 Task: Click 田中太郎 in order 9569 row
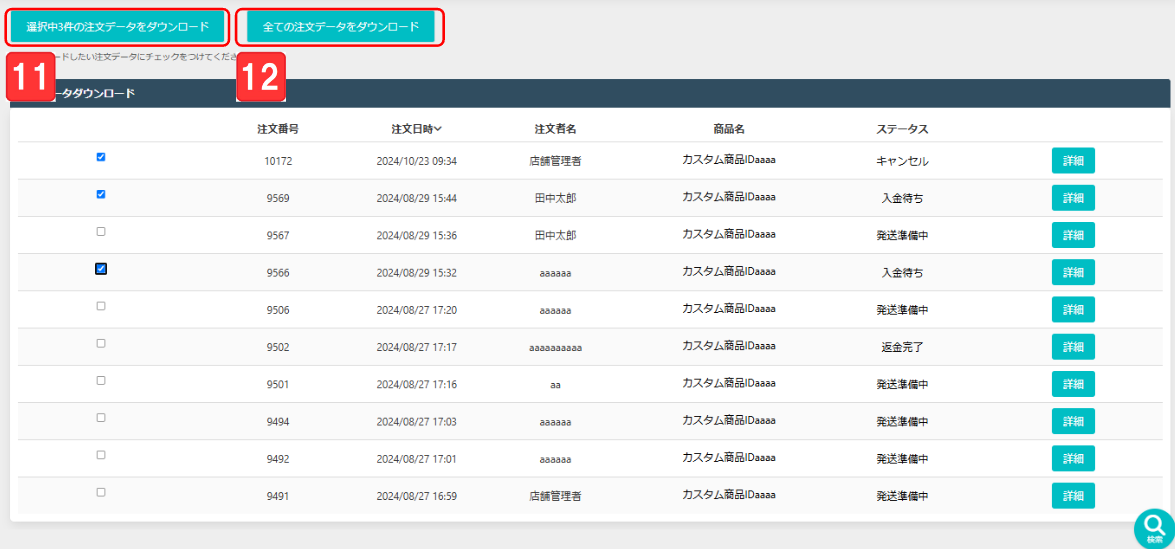555,198
